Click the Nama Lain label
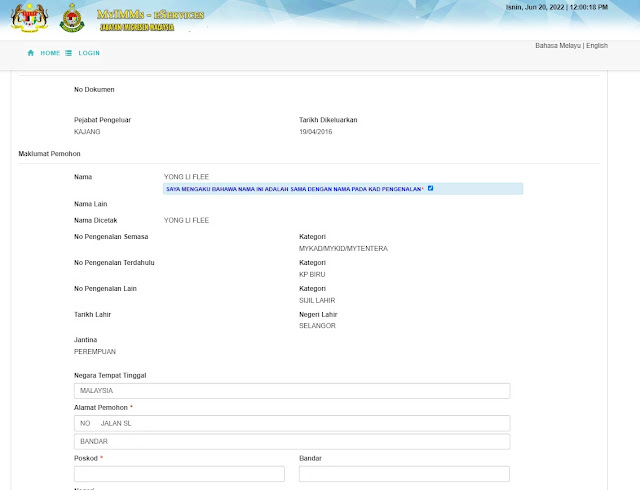The width and height of the screenshot is (640, 490). (91, 204)
